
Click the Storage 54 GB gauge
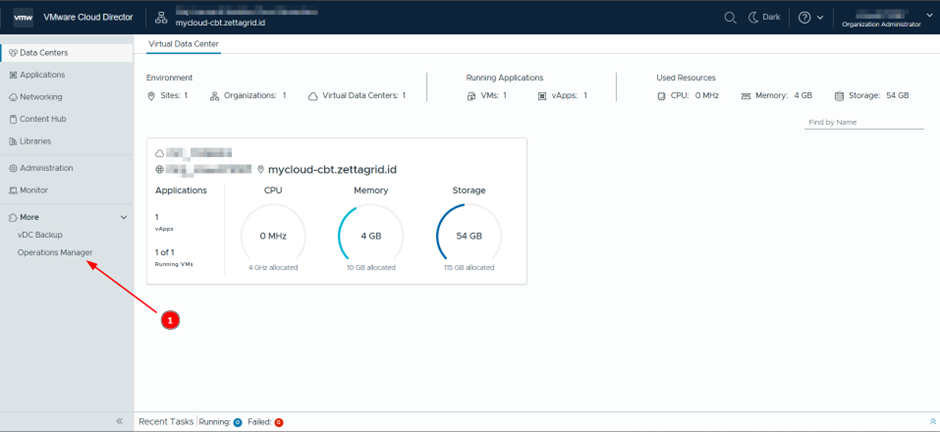coord(469,236)
